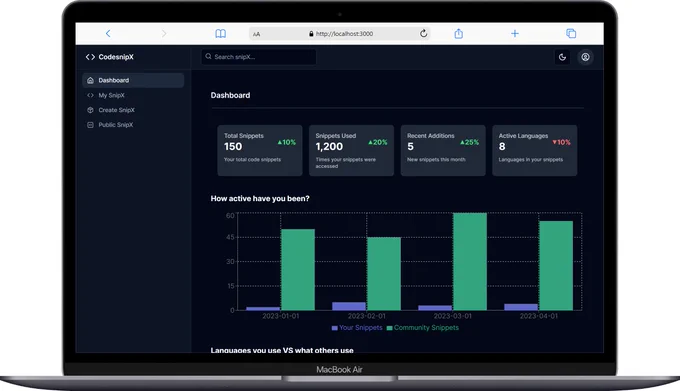
Task: Open Create SnipX in the sidebar
Action: [133, 110]
